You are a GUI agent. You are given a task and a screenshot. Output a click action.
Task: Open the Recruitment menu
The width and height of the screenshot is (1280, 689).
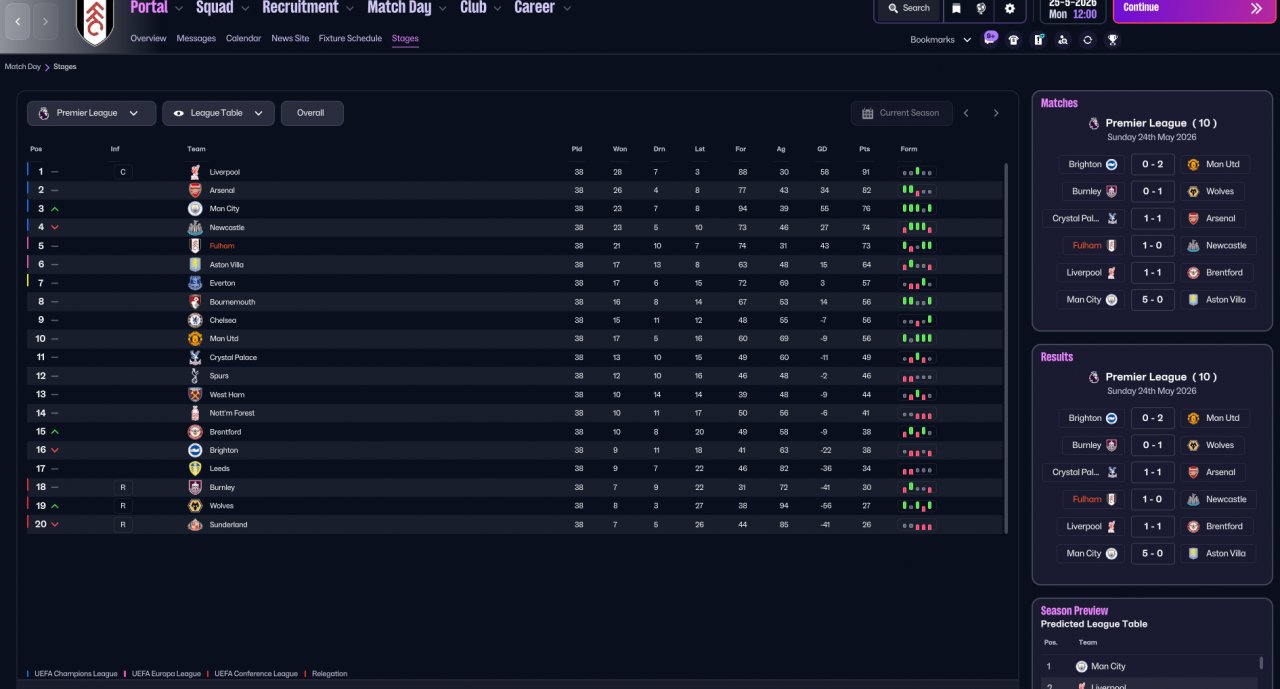(300, 8)
